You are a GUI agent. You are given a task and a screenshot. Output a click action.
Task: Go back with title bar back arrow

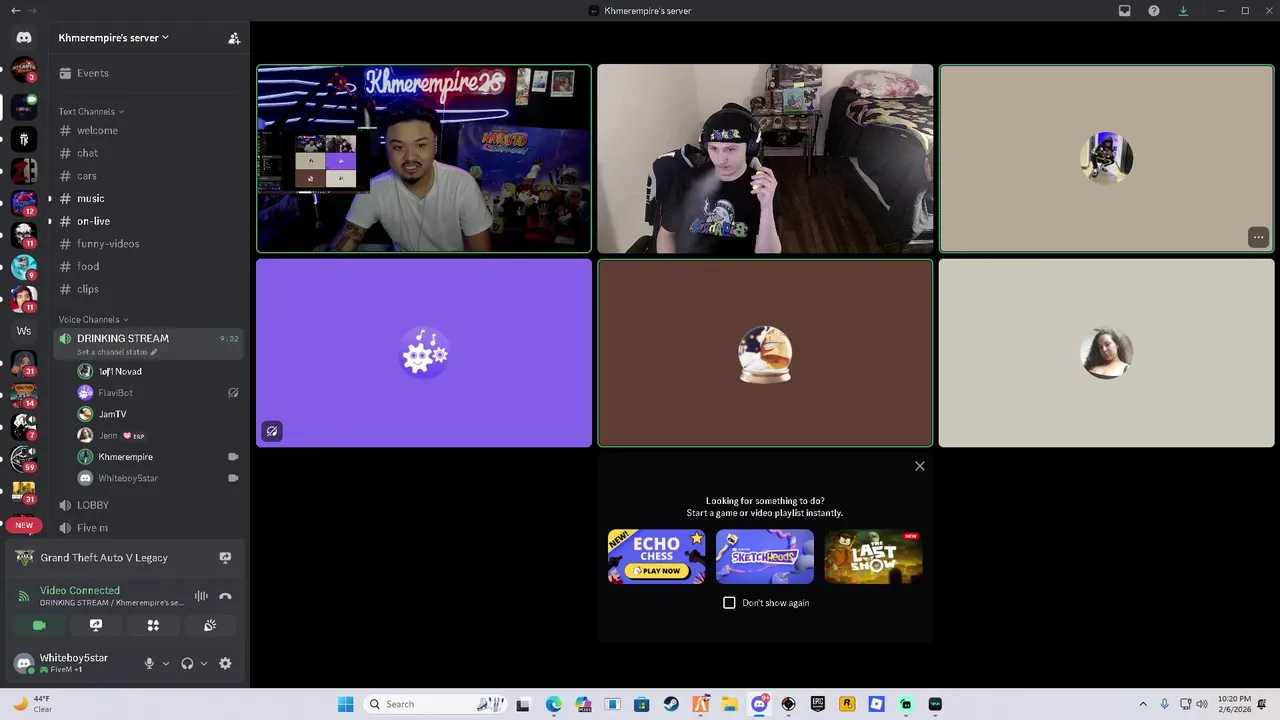pyautogui.click(x=15, y=11)
